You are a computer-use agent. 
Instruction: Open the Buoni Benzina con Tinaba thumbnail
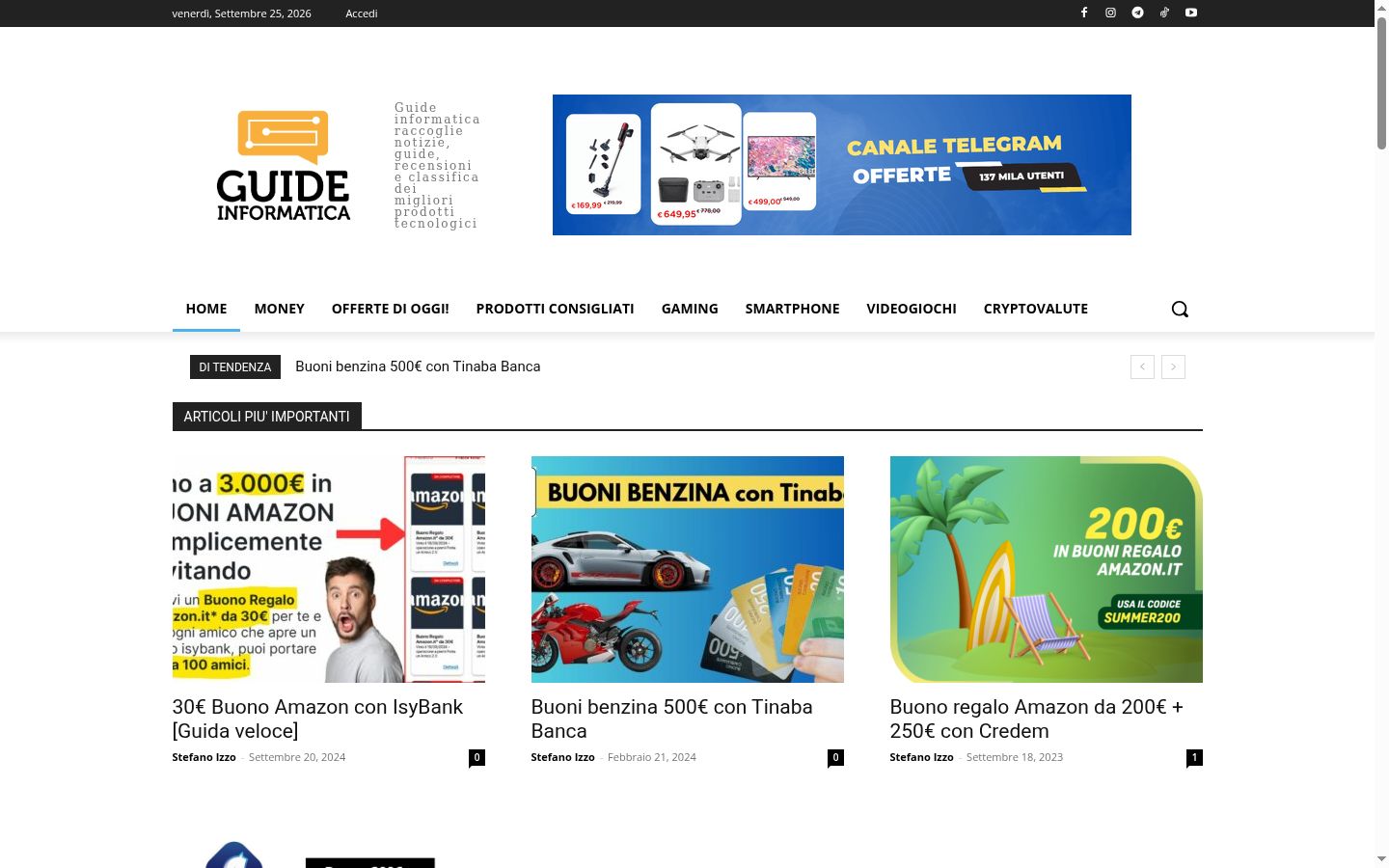click(x=688, y=569)
